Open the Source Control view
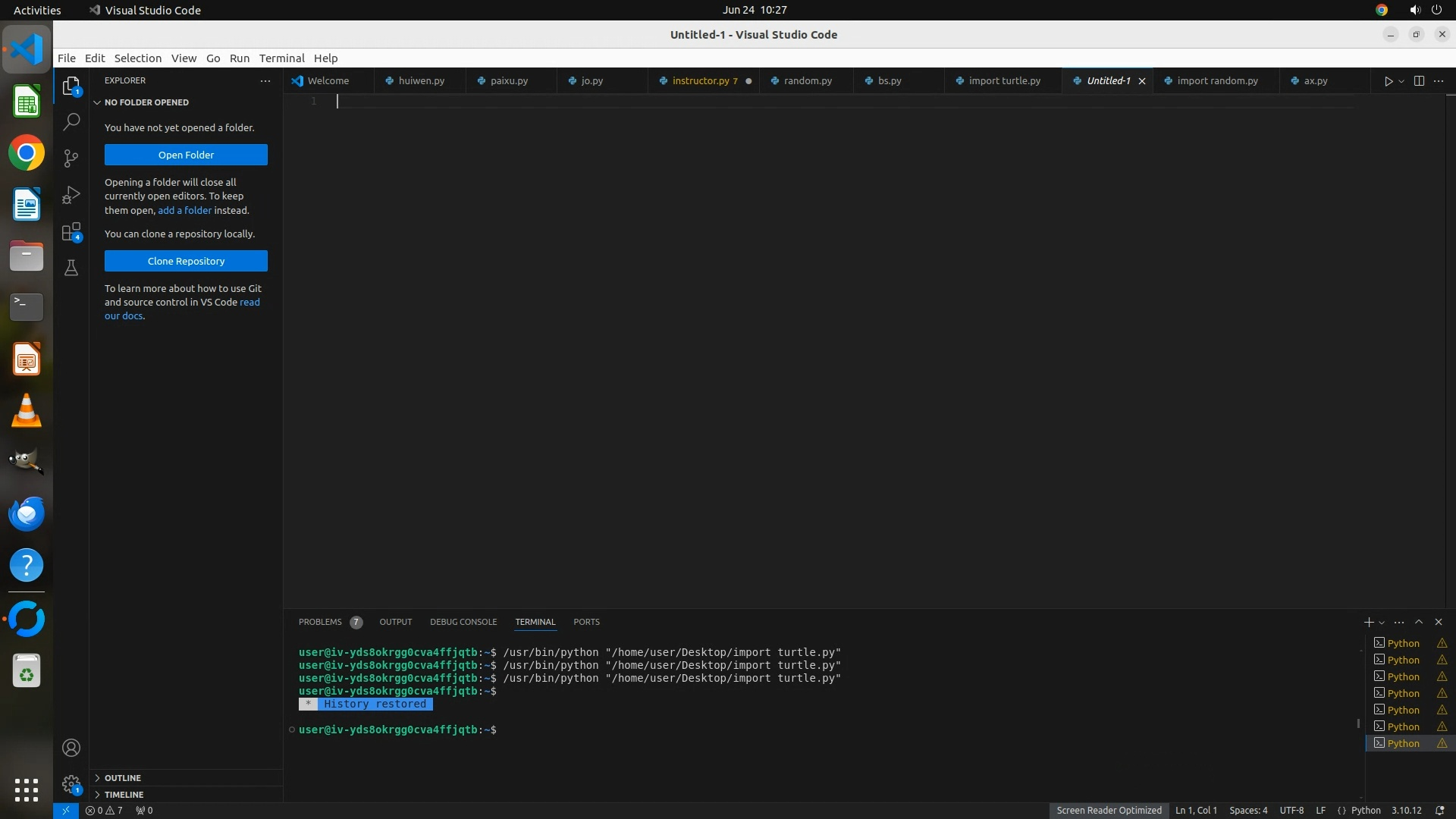This screenshot has width=1456, height=819. (x=71, y=158)
